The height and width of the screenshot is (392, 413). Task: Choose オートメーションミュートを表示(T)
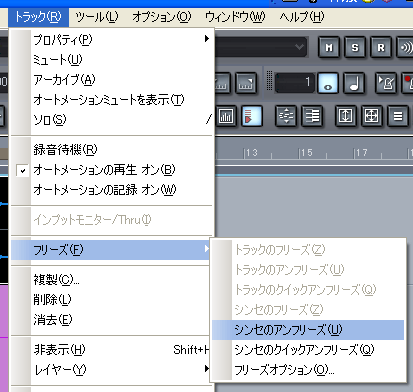[112, 99]
